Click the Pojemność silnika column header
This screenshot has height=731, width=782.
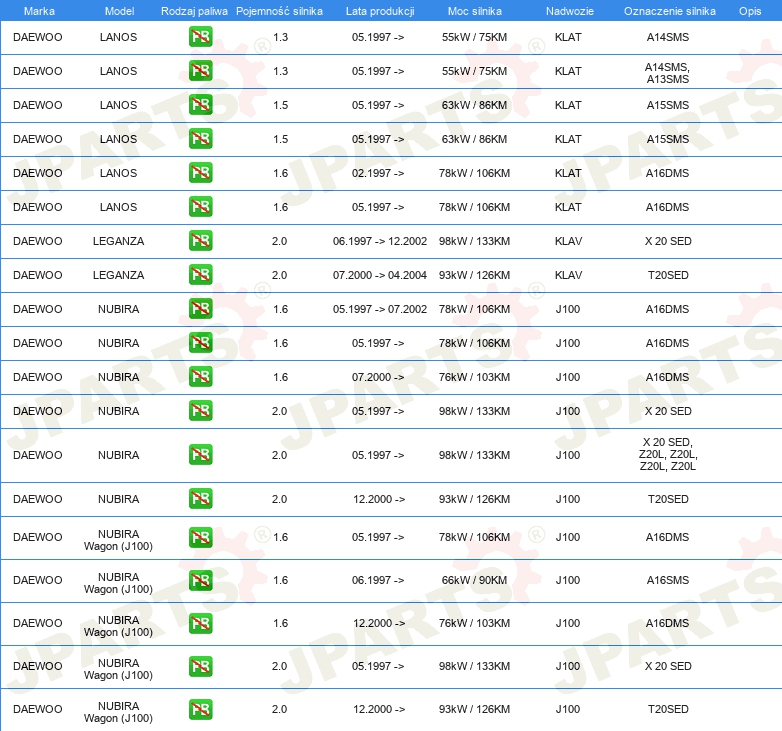pos(279,11)
